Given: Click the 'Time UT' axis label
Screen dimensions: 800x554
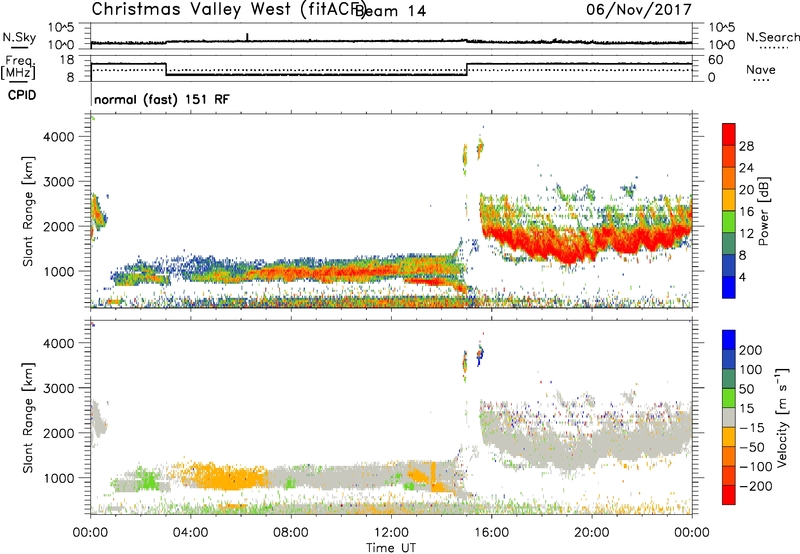Looking at the screenshot, I should (391, 547).
